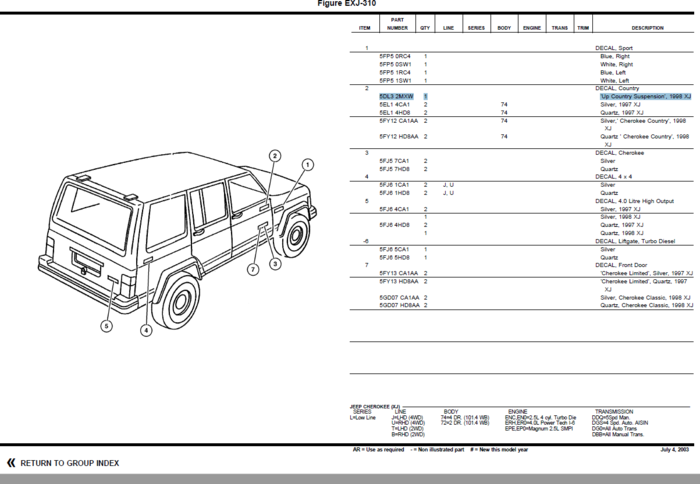Select part number 5FY13 HD8AA
This screenshot has height=484, width=700.
click(399, 281)
